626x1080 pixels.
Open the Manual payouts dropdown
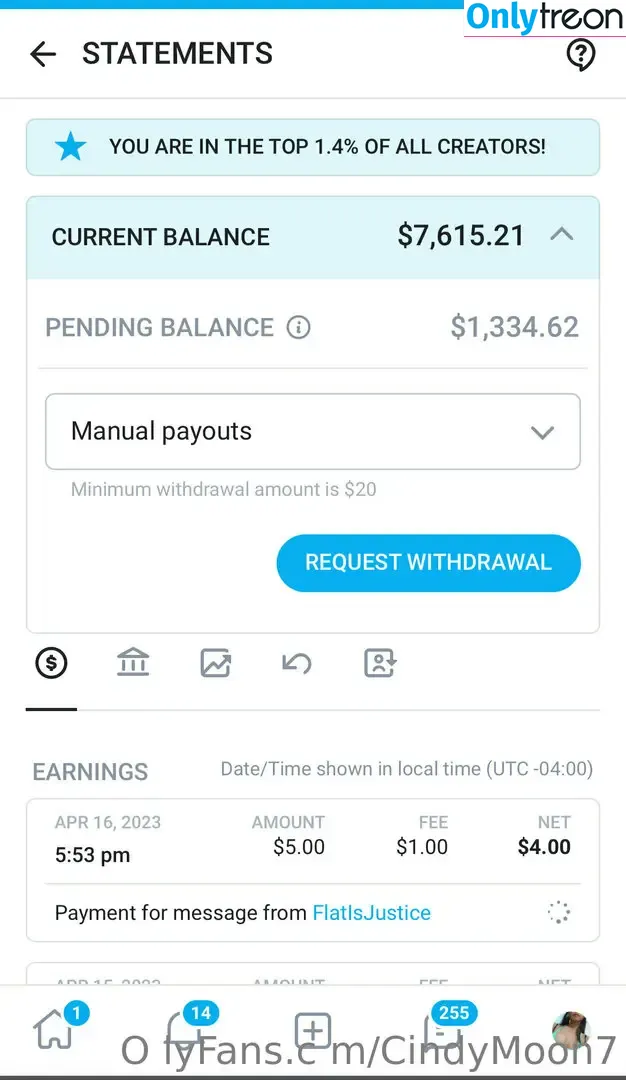click(x=313, y=432)
